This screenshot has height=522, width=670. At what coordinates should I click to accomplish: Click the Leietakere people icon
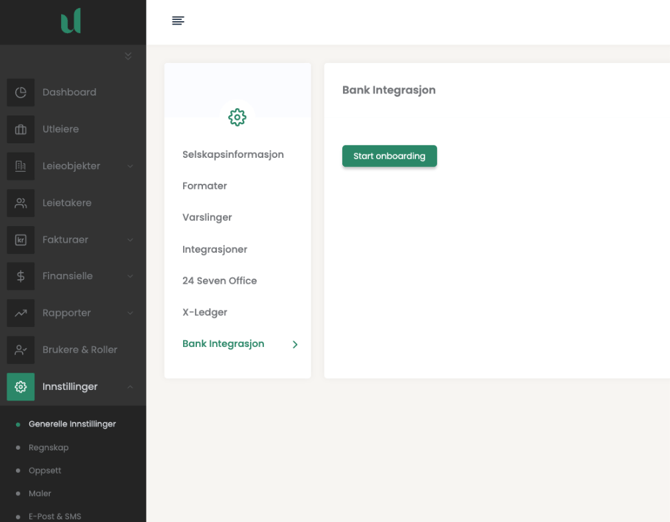coord(21,203)
